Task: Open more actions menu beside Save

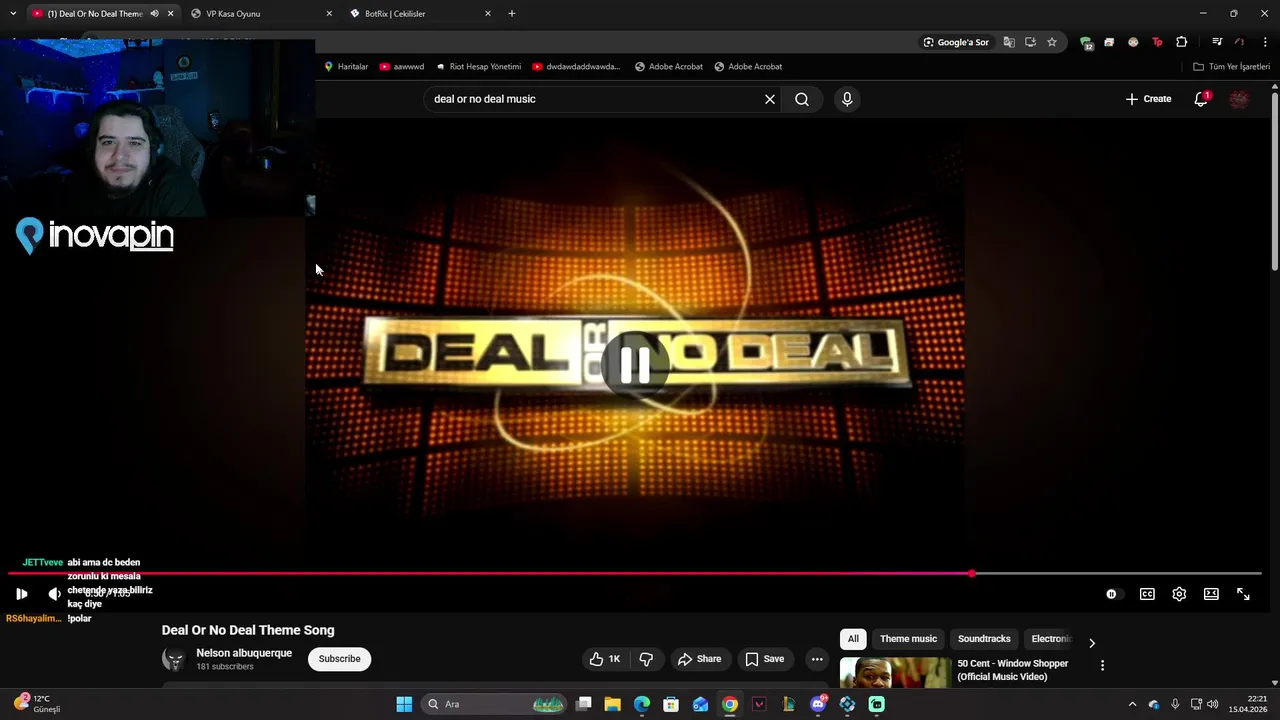Action: click(x=817, y=659)
